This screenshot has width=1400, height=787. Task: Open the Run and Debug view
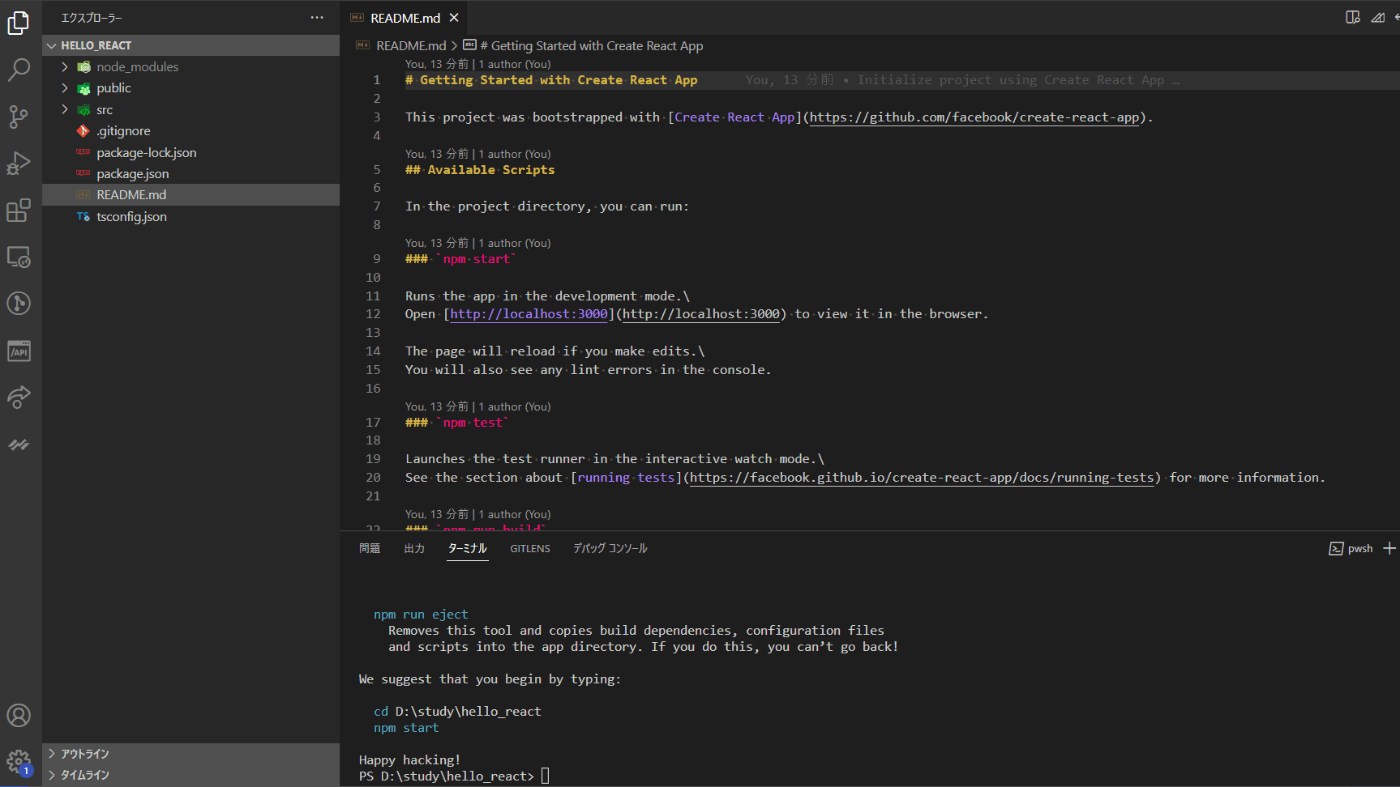tap(18, 163)
